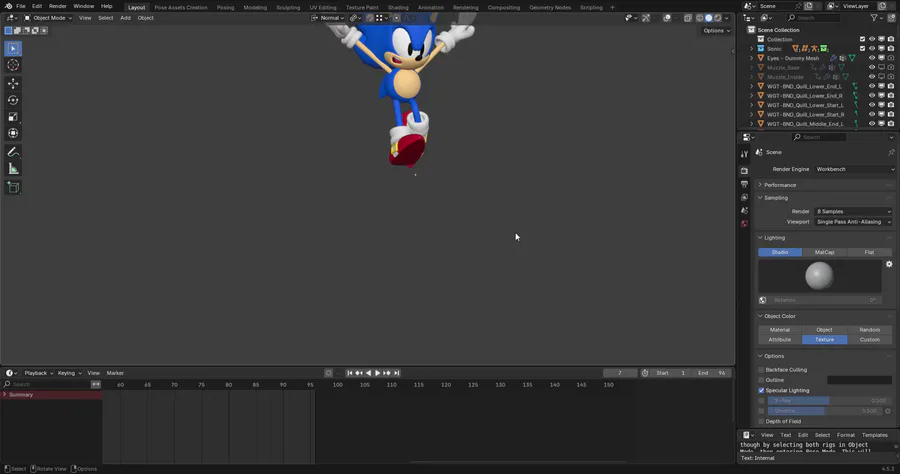
Task: Open the Scene properties tab
Action: [744, 211]
